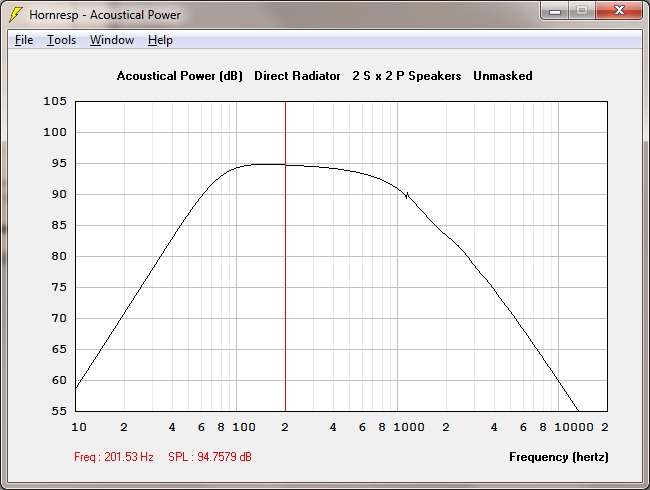Click the SPL : 94.7579 dB readout
The height and width of the screenshot is (490, 650).
pyautogui.click(x=210, y=457)
